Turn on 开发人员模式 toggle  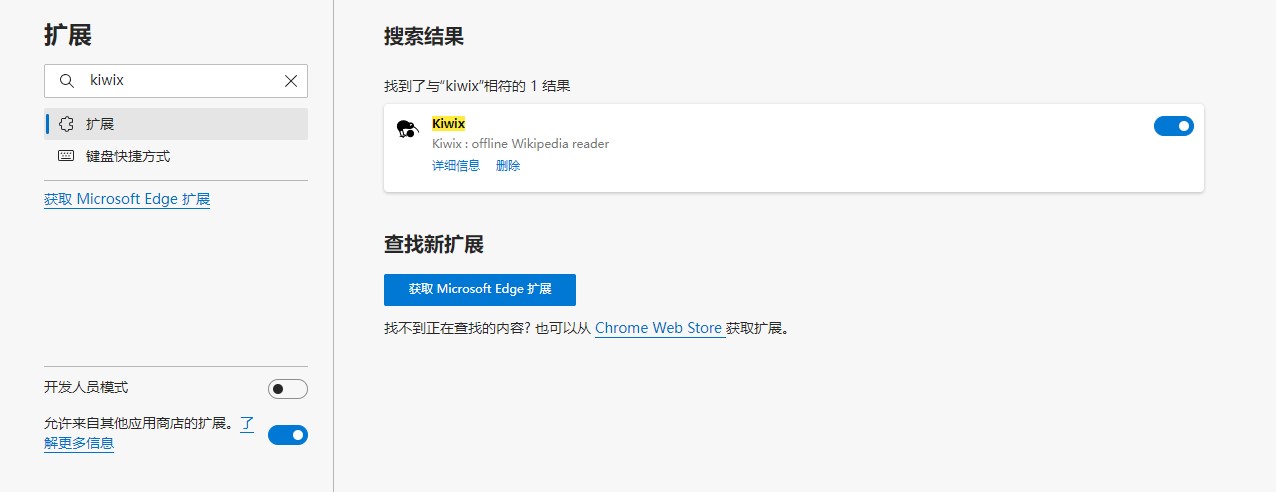[288, 389]
